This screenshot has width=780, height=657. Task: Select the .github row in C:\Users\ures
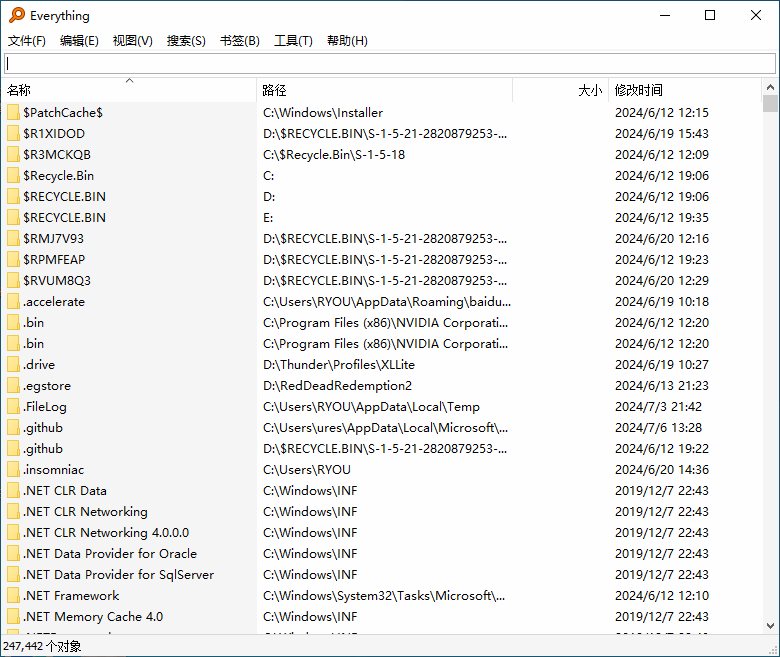click(381, 428)
